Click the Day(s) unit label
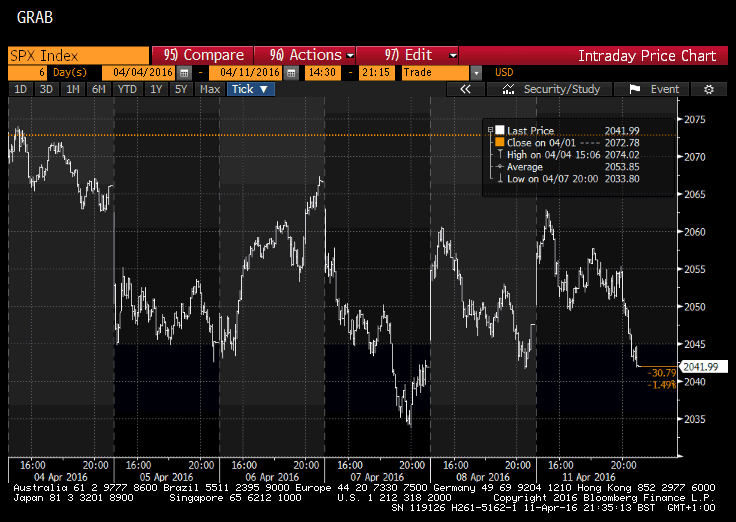This screenshot has height=522, width=736. click(x=69, y=73)
